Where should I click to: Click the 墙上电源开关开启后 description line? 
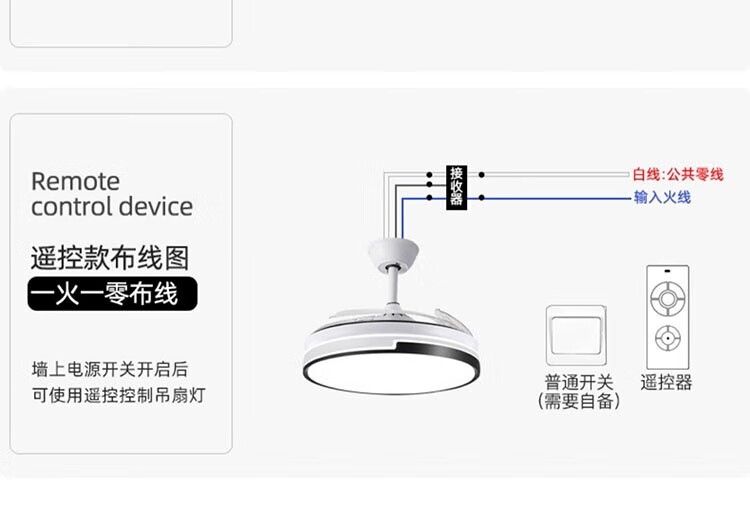tap(110, 369)
